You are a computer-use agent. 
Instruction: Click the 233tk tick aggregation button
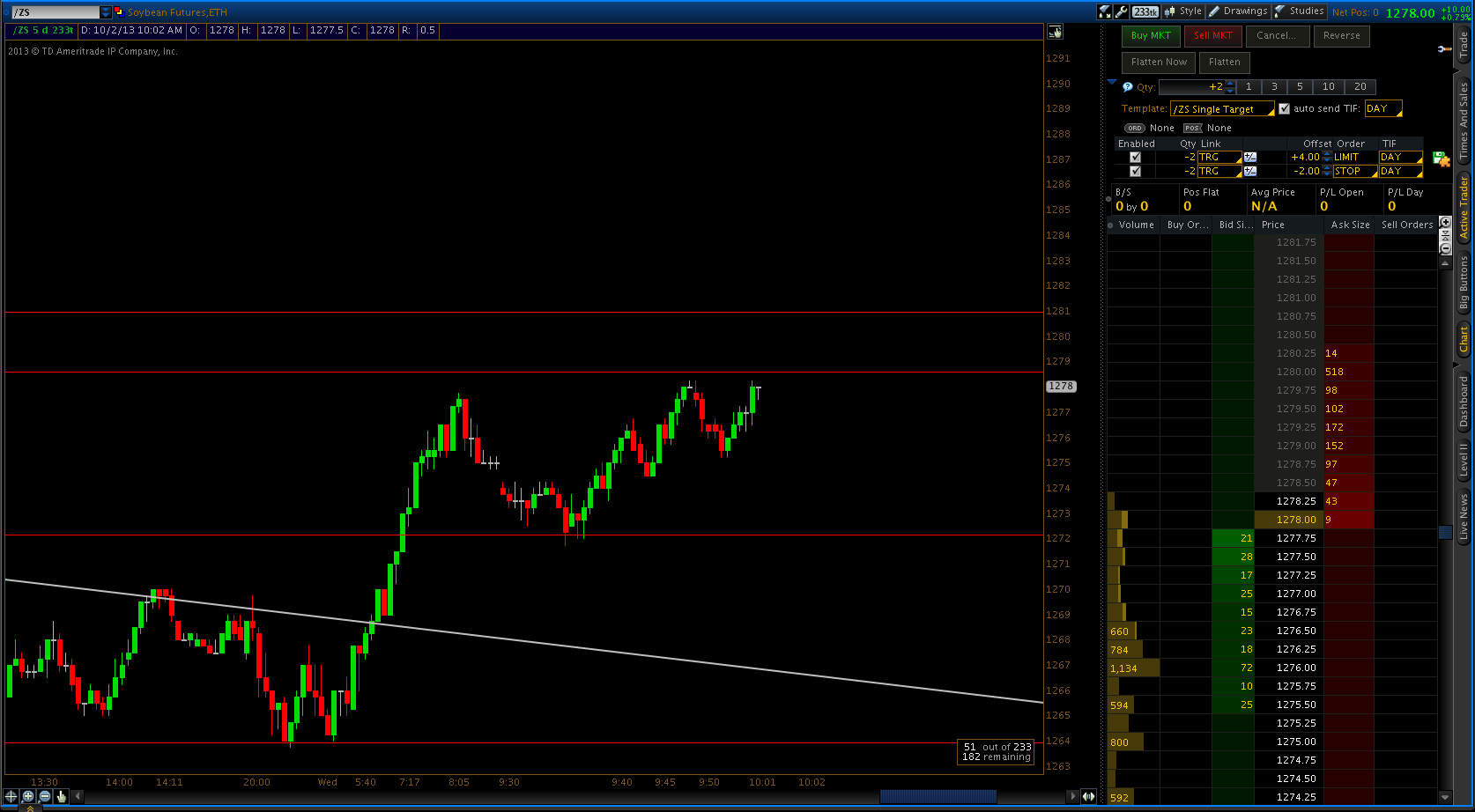pyautogui.click(x=1145, y=11)
